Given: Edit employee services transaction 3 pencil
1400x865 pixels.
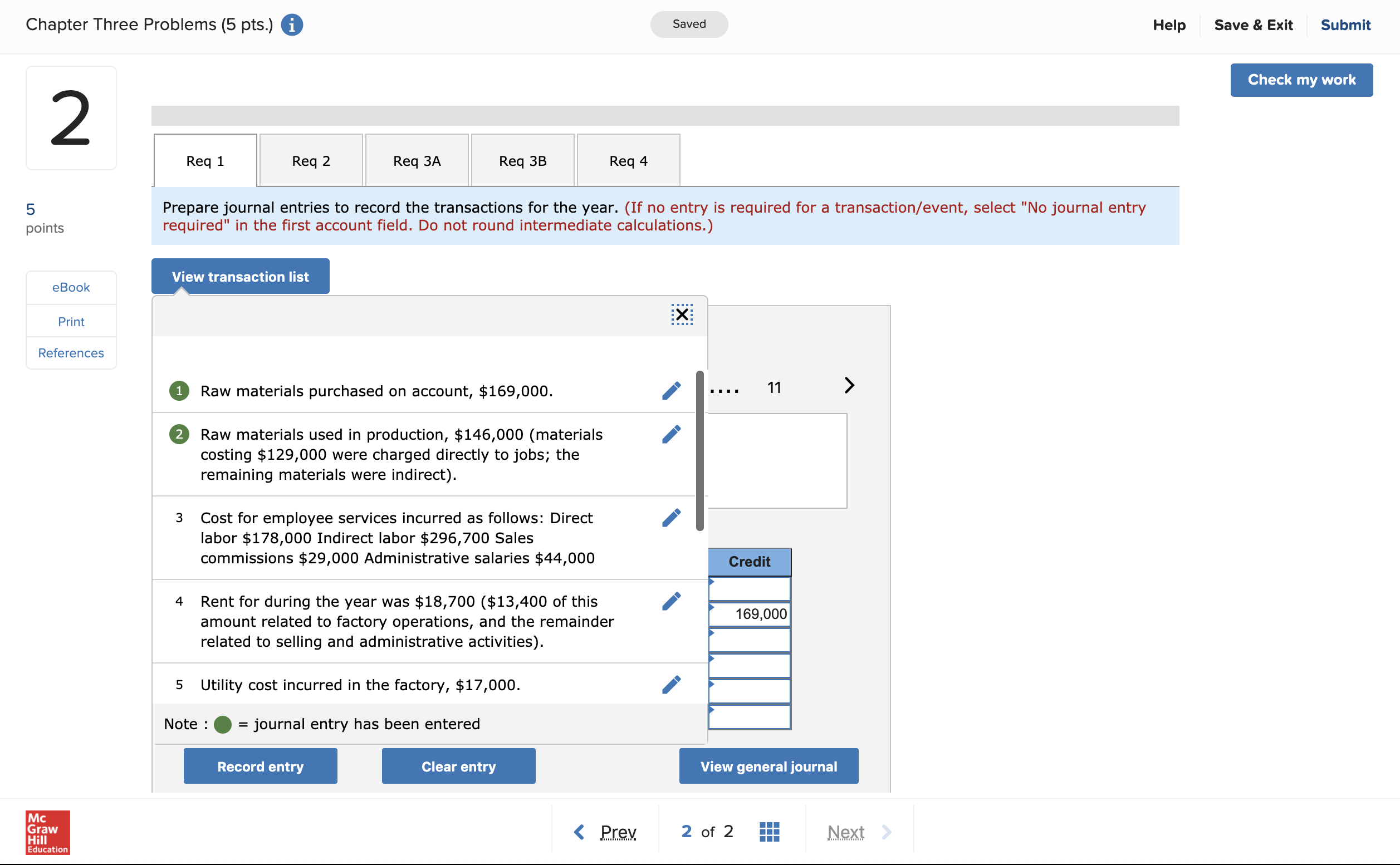Looking at the screenshot, I should click(671, 518).
